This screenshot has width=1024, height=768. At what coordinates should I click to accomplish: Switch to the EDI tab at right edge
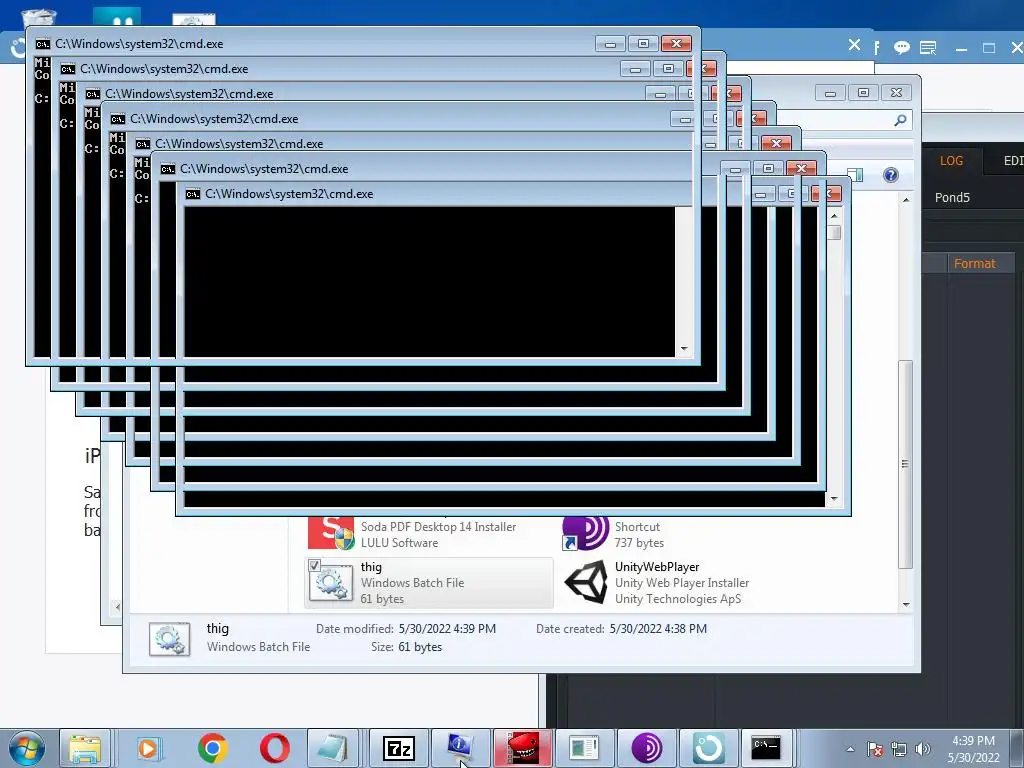(1011, 161)
